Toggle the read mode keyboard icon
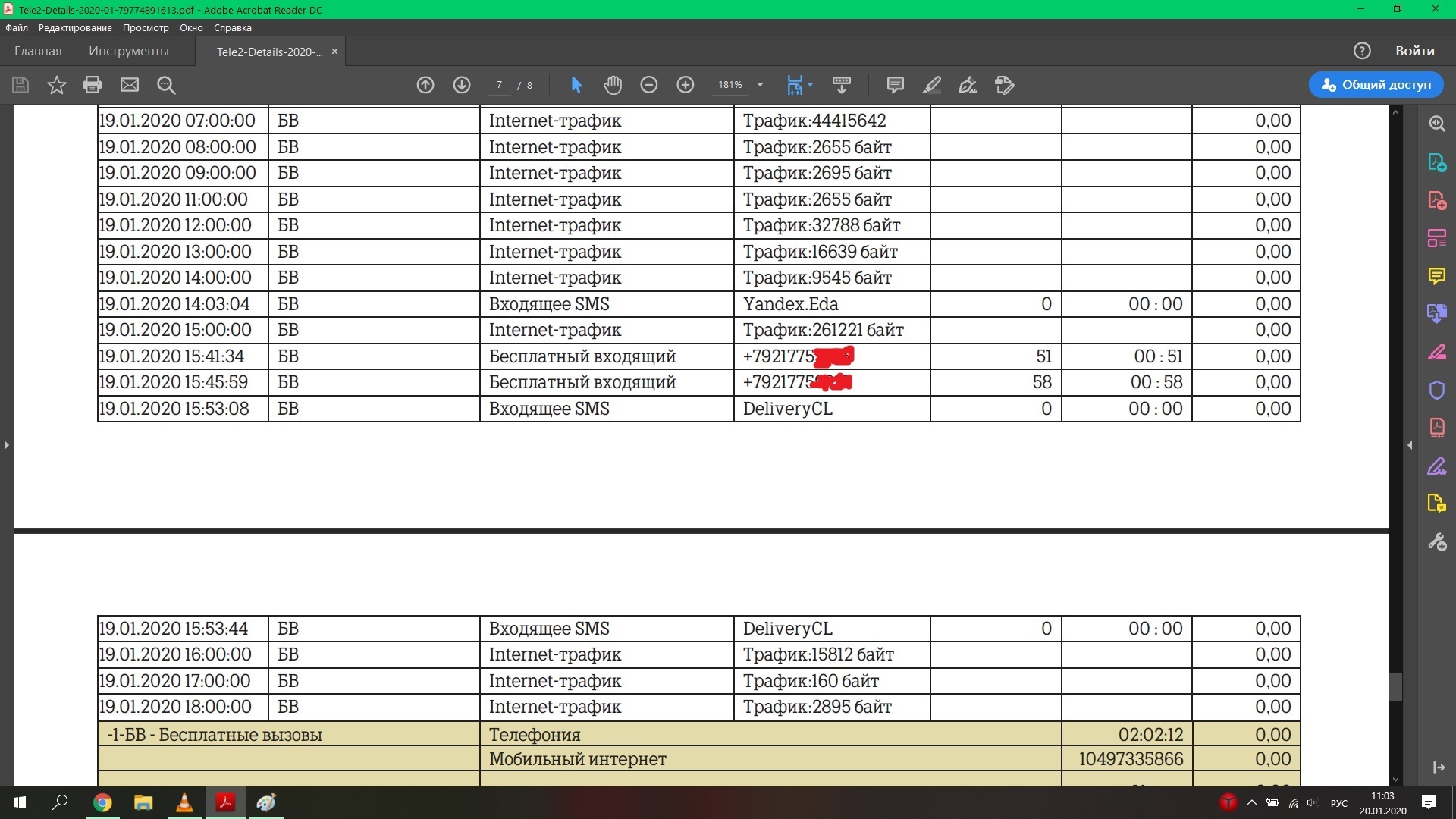This screenshot has width=1456, height=819. (x=842, y=85)
